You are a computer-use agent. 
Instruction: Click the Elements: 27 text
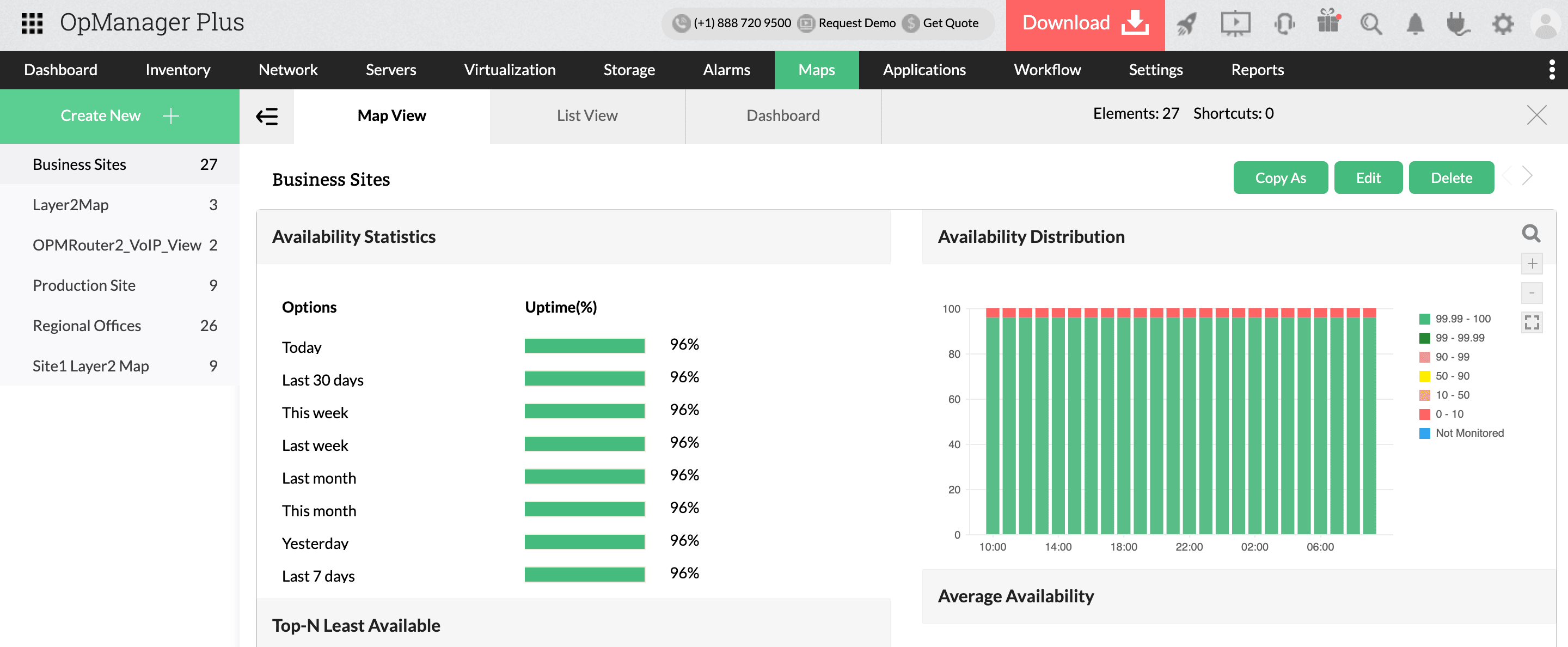point(1136,113)
